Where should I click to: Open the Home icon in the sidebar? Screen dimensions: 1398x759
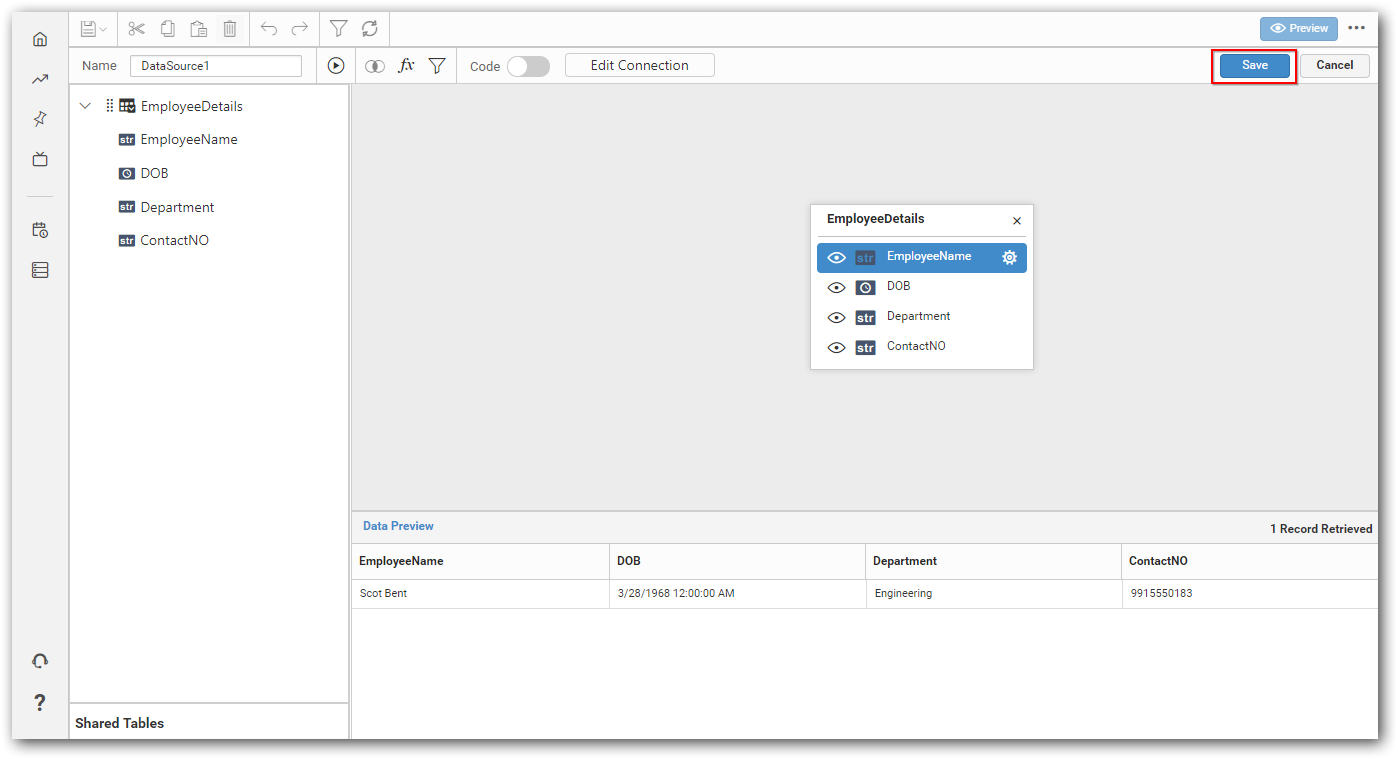click(x=40, y=38)
